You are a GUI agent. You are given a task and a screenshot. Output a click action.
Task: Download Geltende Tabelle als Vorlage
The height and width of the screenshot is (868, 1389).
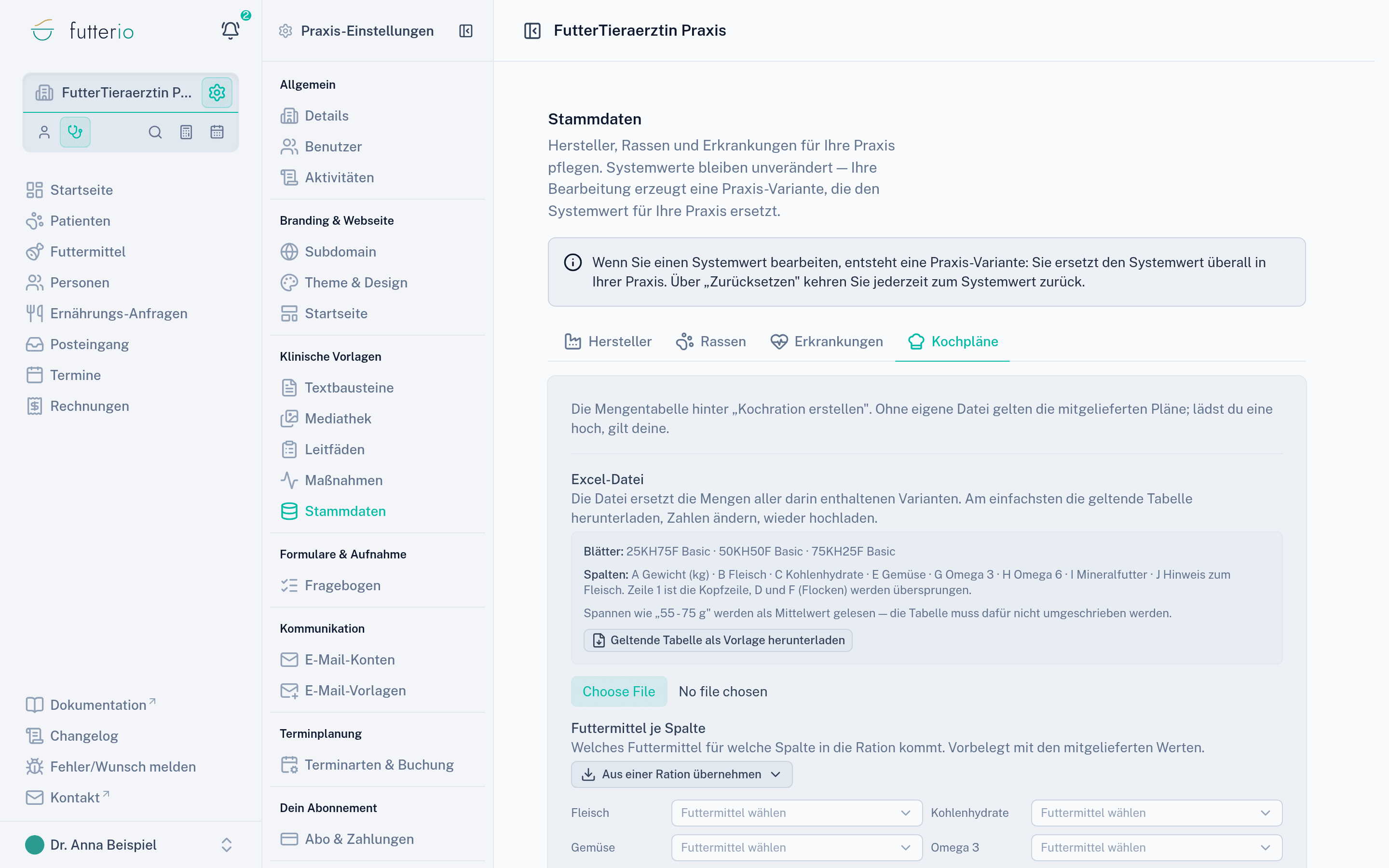[718, 640]
